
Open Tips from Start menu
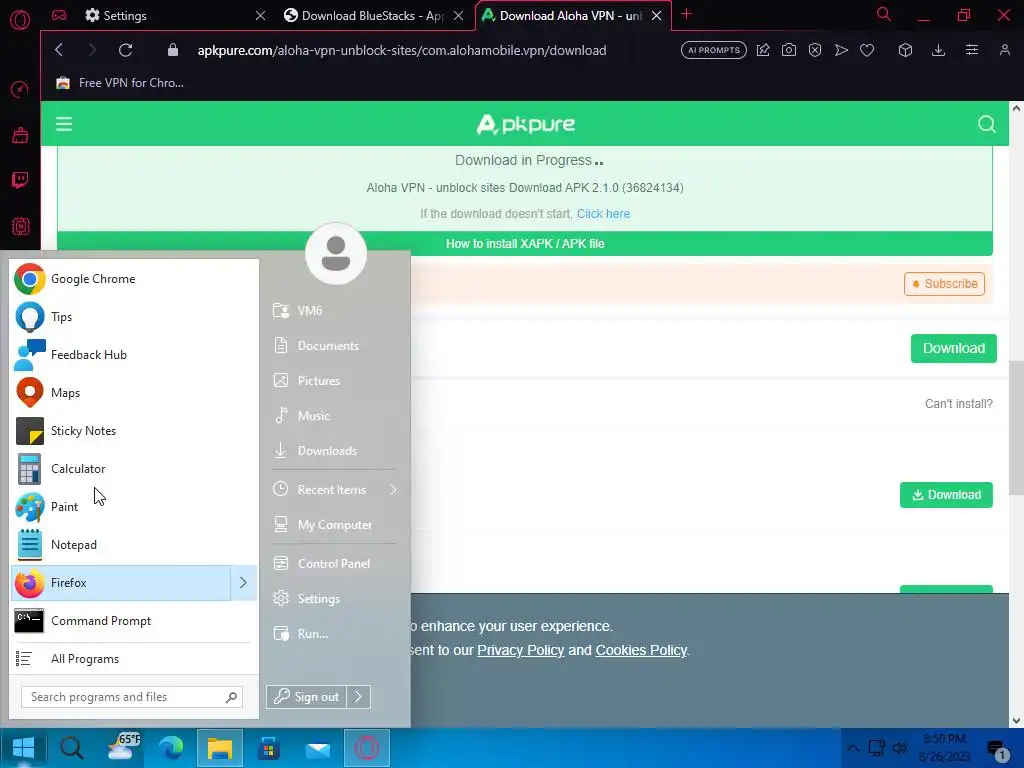point(134,317)
